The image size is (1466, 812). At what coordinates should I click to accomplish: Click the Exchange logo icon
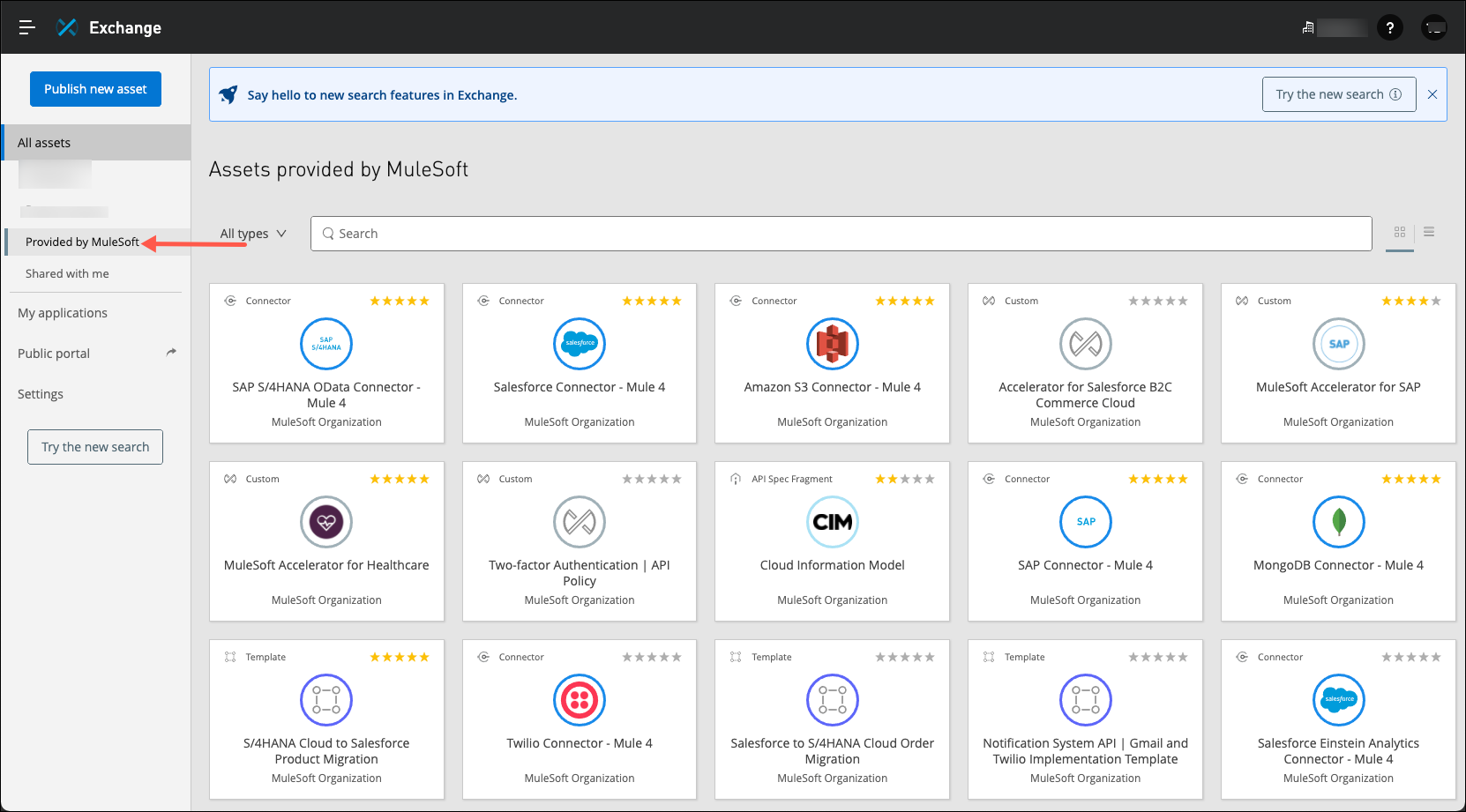(67, 27)
